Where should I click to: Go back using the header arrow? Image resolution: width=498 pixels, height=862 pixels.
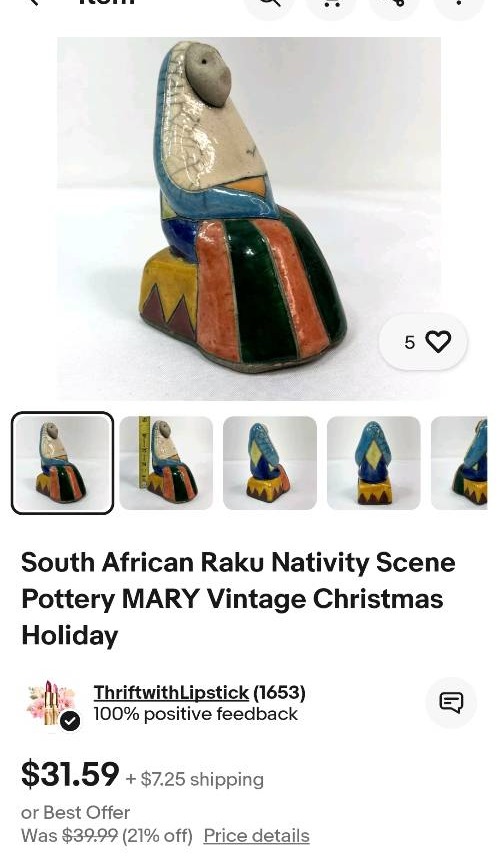pos(34,3)
